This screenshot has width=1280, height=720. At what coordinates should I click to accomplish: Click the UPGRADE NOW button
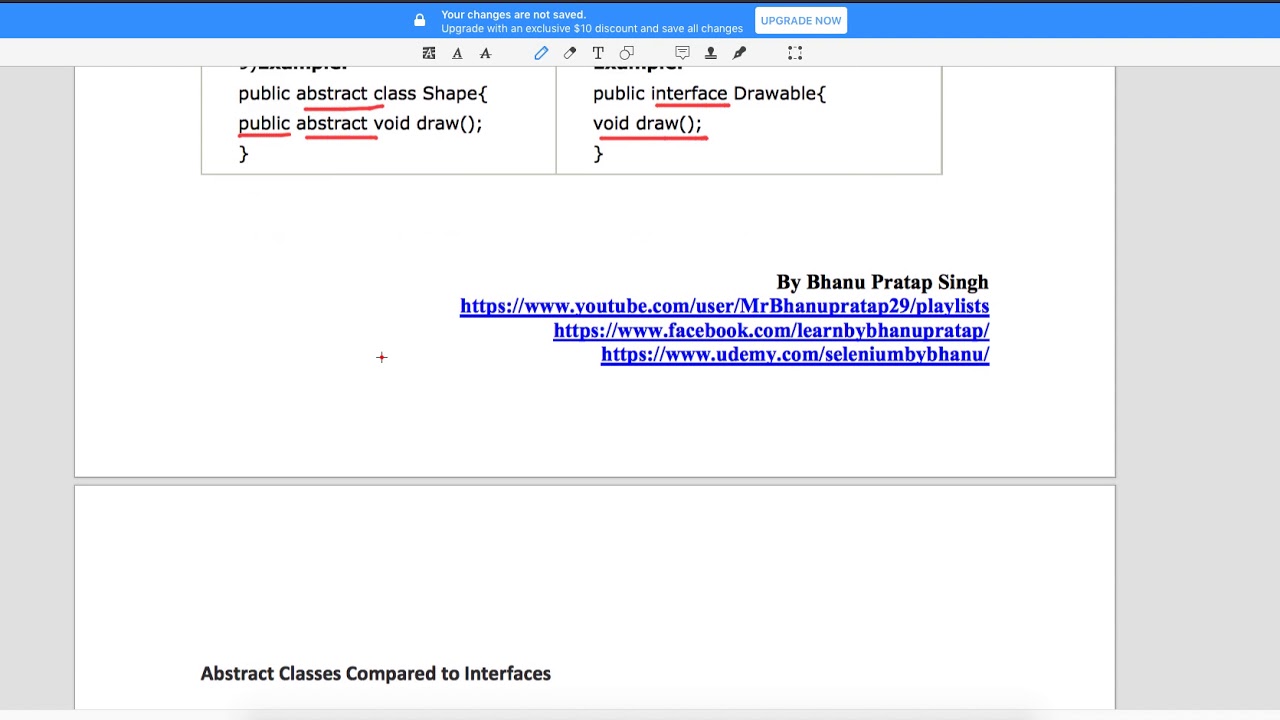pyautogui.click(x=801, y=21)
